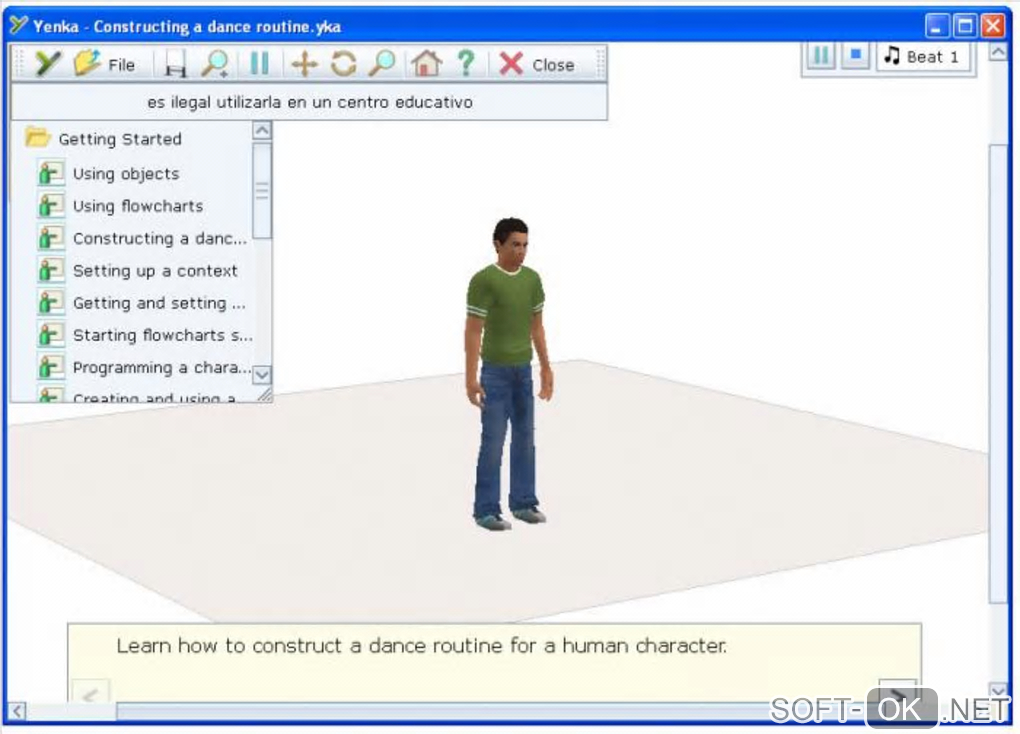Select the rotate view tool
This screenshot has width=1020, height=734.
pyautogui.click(x=343, y=64)
